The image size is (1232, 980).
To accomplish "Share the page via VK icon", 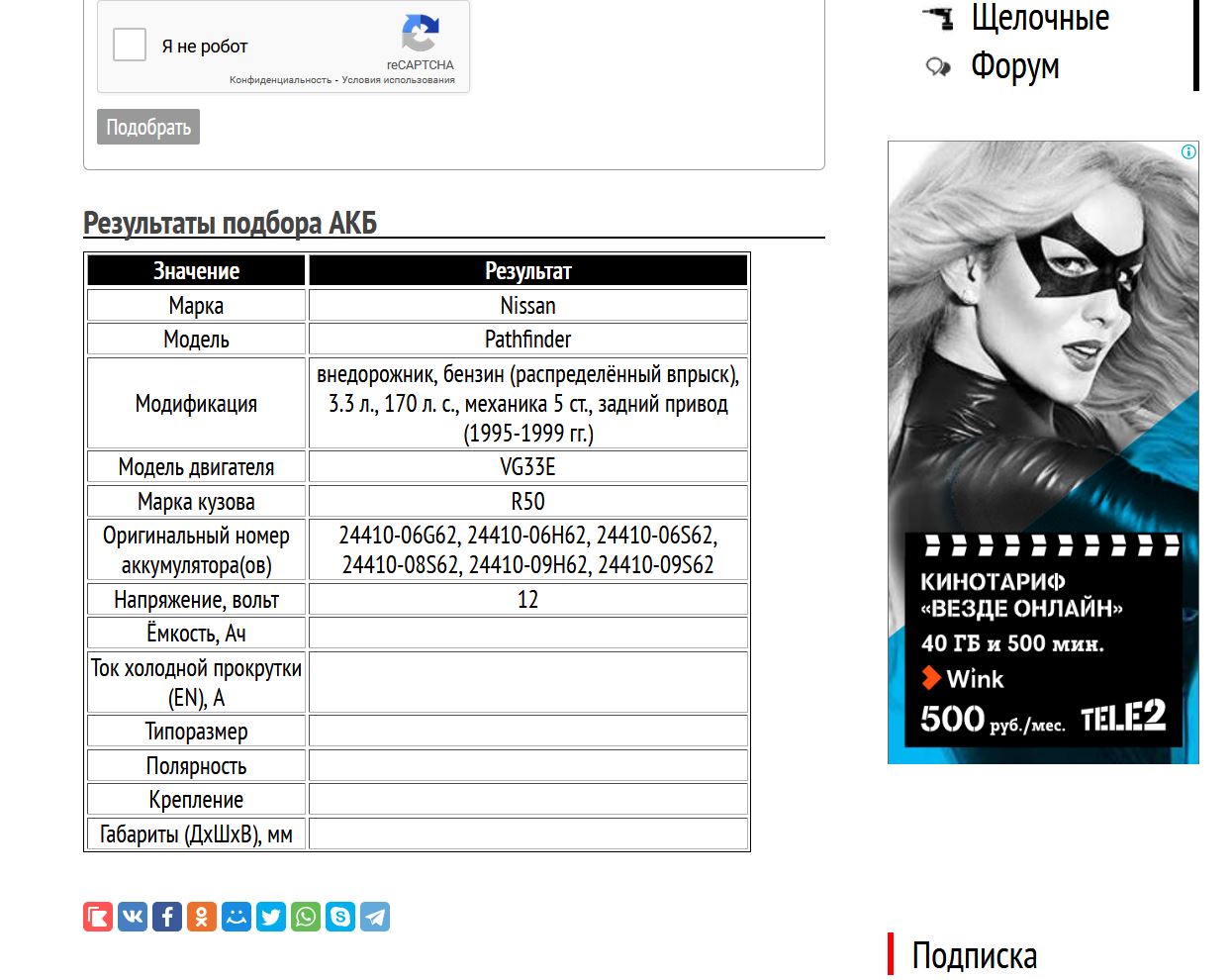I will (x=133, y=917).
